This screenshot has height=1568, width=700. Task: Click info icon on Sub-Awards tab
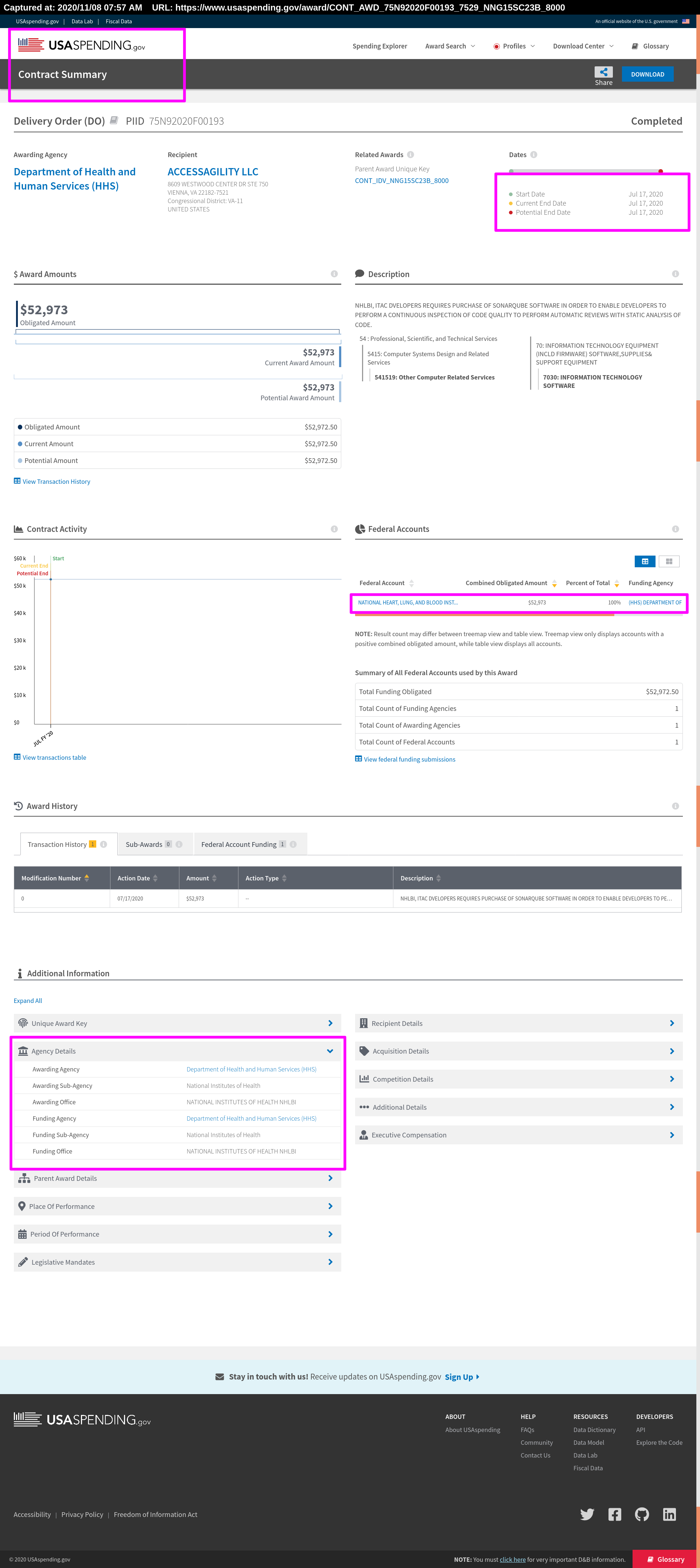179,844
